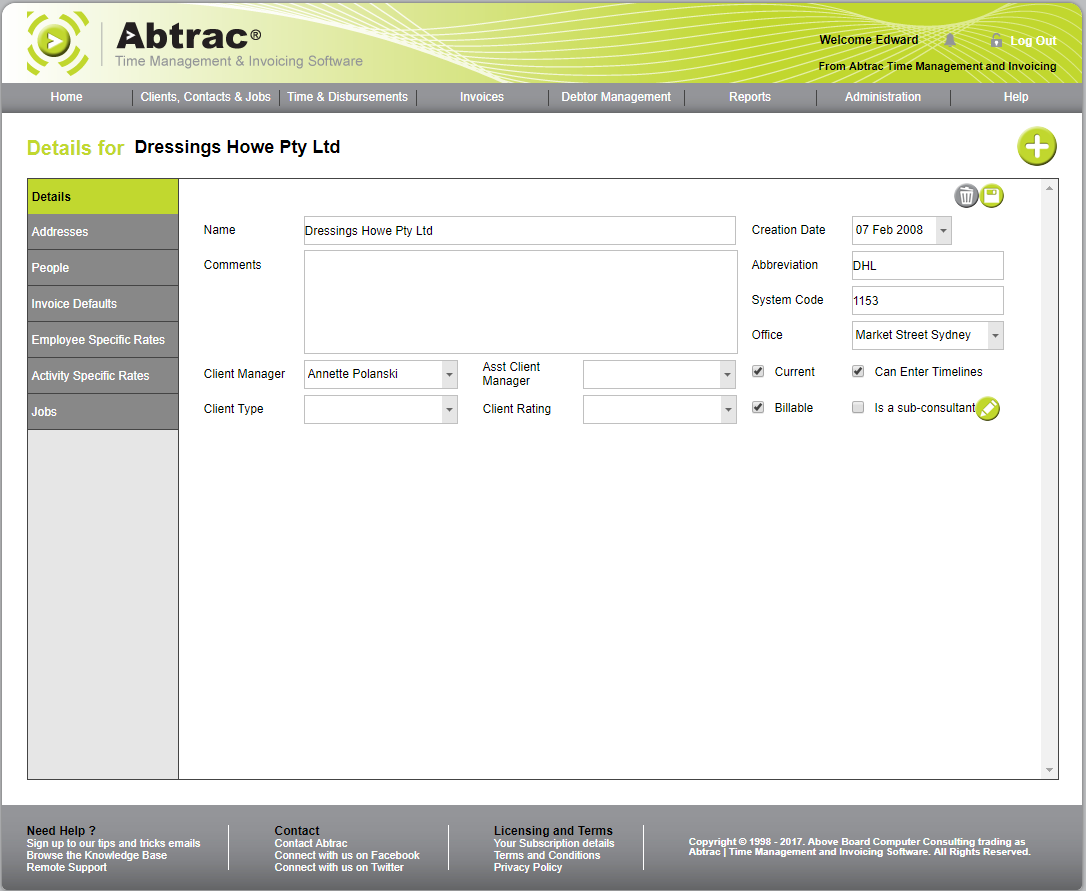Save the client details using the disk icon
Screen dimensions: 1086x891
pos(992,196)
